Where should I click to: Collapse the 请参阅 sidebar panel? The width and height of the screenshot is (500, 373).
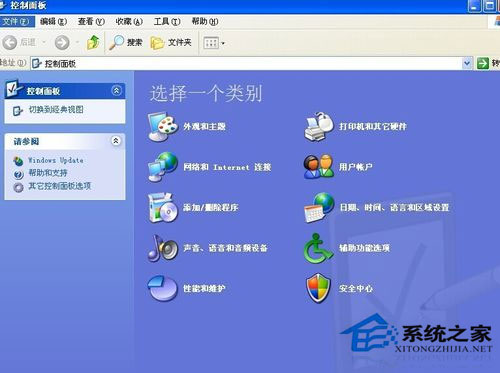click(x=116, y=141)
